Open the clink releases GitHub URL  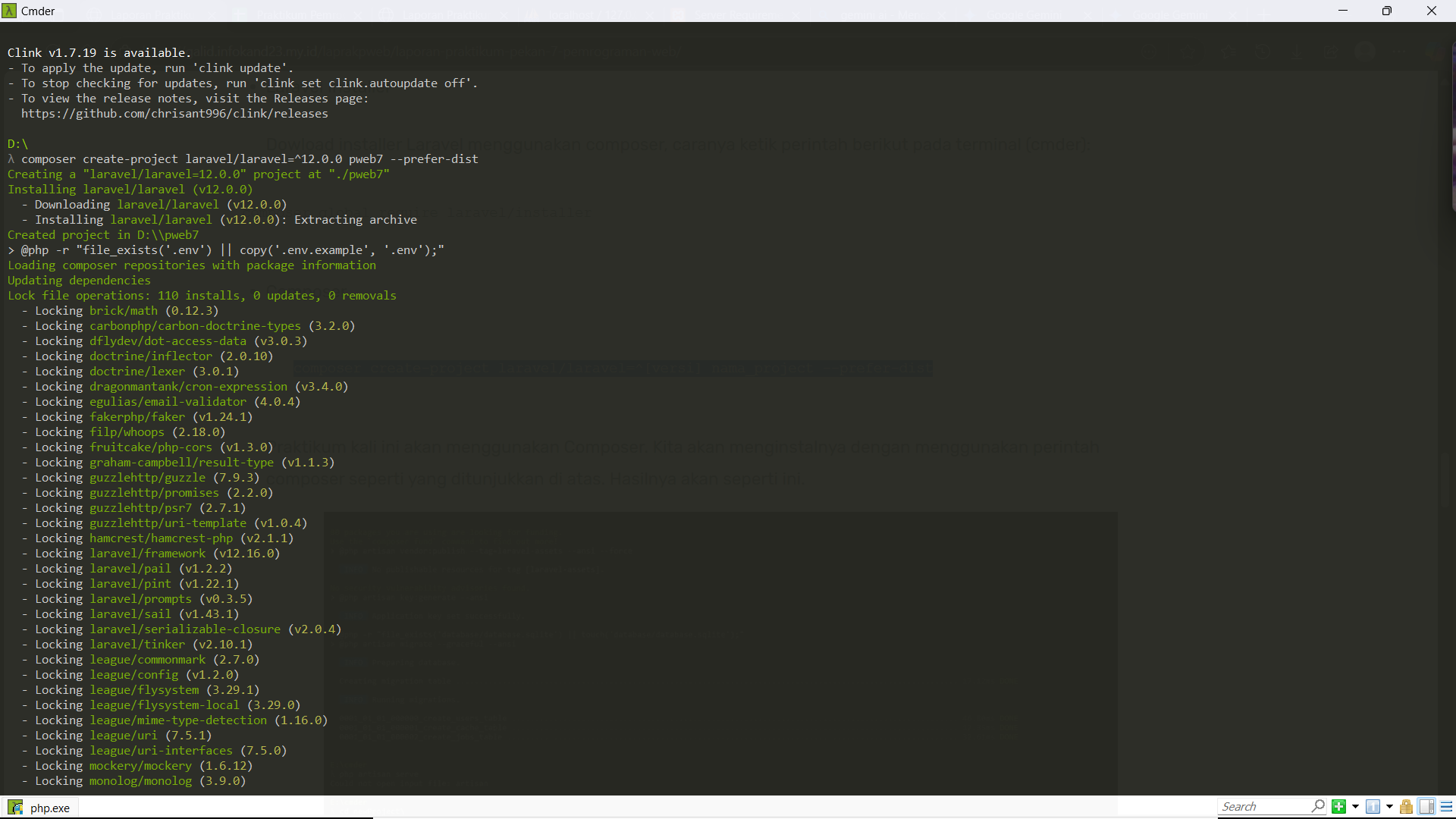[174, 114]
